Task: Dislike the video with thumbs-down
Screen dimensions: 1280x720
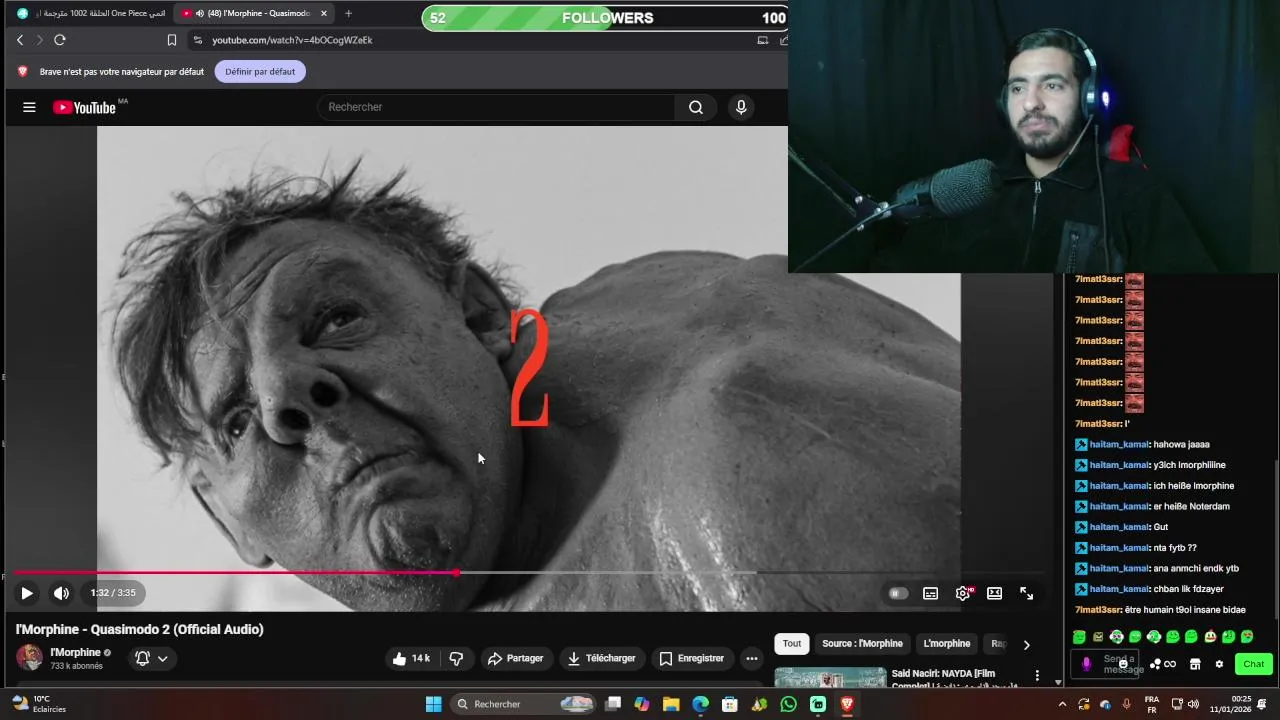Action: pos(456,658)
